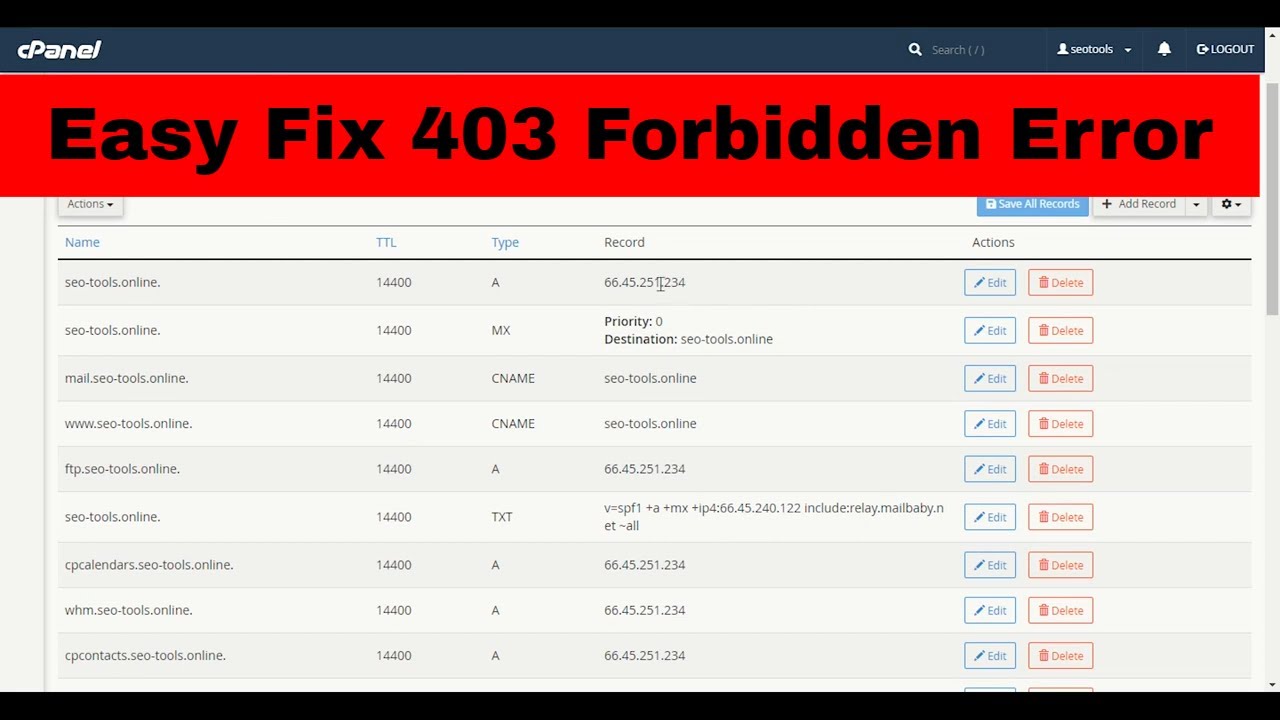Viewport: 1280px width, 720px height.
Task: Edit the ftp.seo-tools.online A record
Action: pos(990,469)
